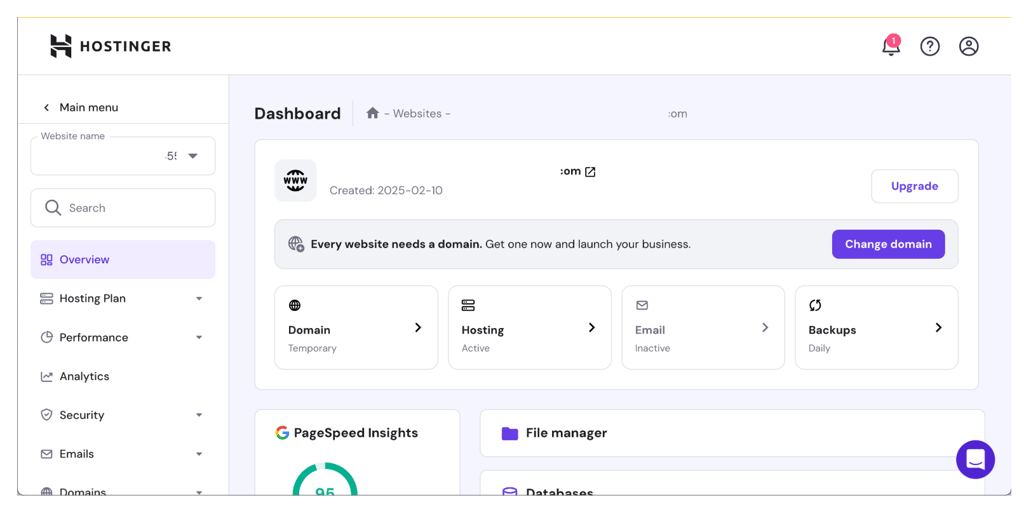
Task: Click the Domain Temporary card
Action: pyautogui.click(x=356, y=327)
